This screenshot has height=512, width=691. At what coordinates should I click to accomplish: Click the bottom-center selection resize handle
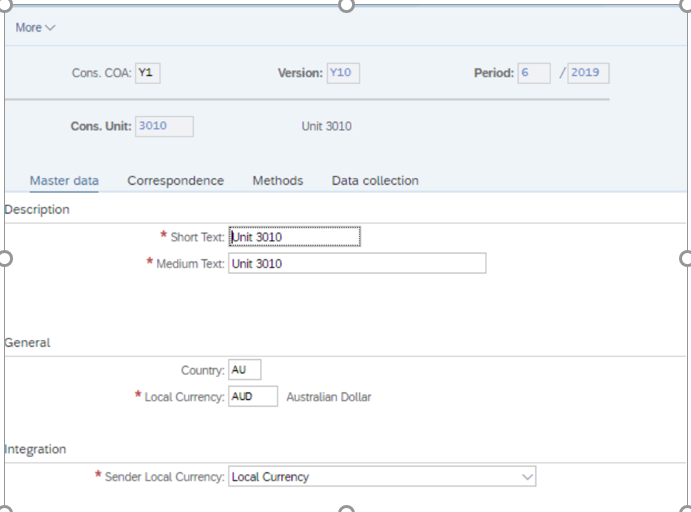pos(346,508)
